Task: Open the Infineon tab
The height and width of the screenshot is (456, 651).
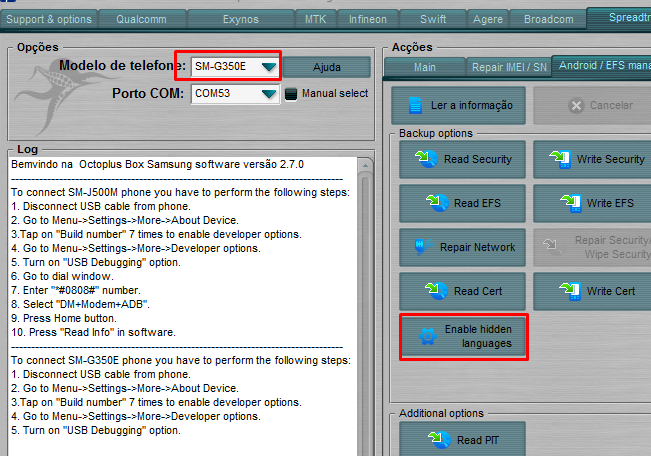Action: click(x=368, y=19)
